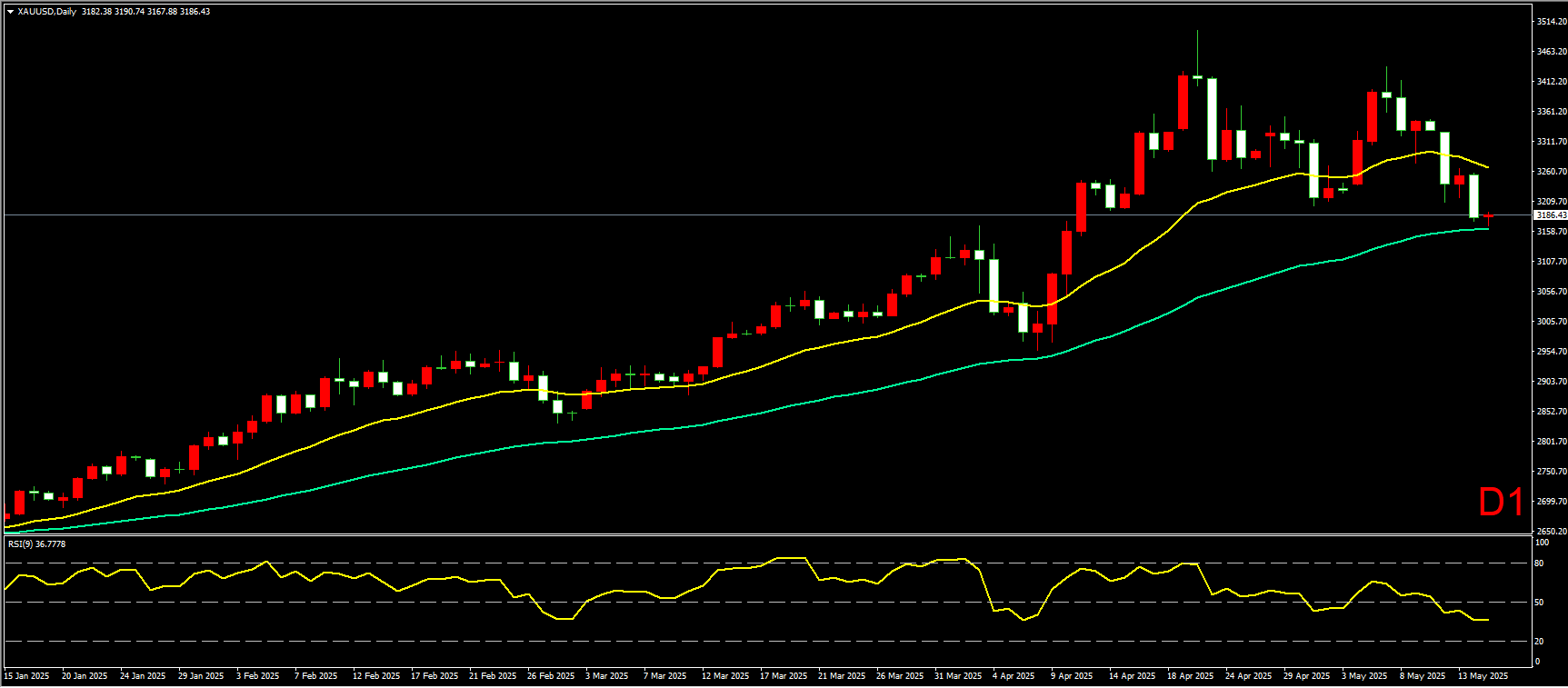This screenshot has width=1568, height=688.
Task: Click time axis date 7 Mar 2025
Action: tap(665, 676)
